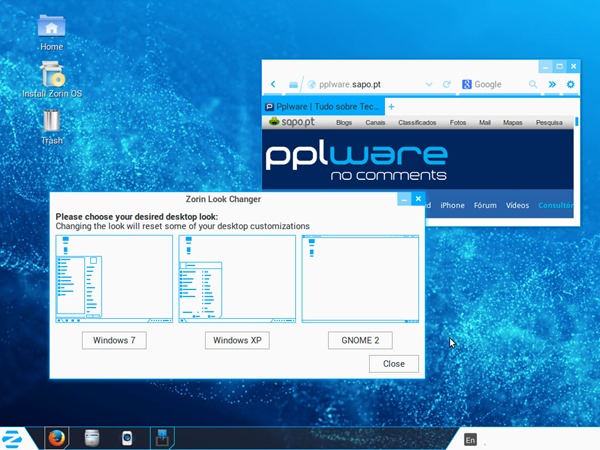Viewport: 600px width, 450px height.
Task: Click the Windows XP layout preview thumbnail
Action: (237, 279)
